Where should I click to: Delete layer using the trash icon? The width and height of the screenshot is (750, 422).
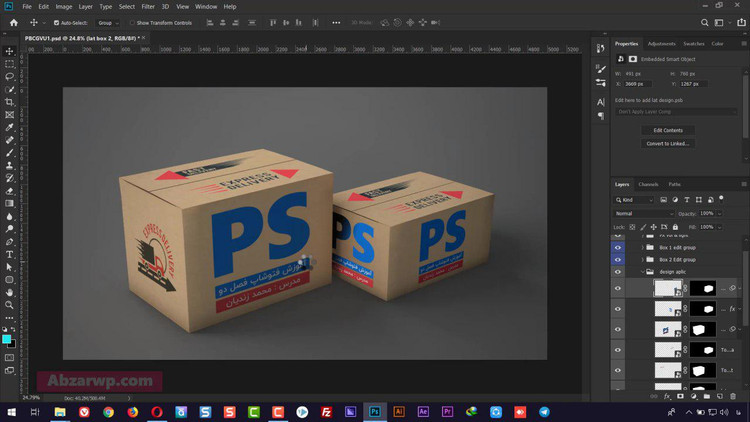click(x=735, y=396)
